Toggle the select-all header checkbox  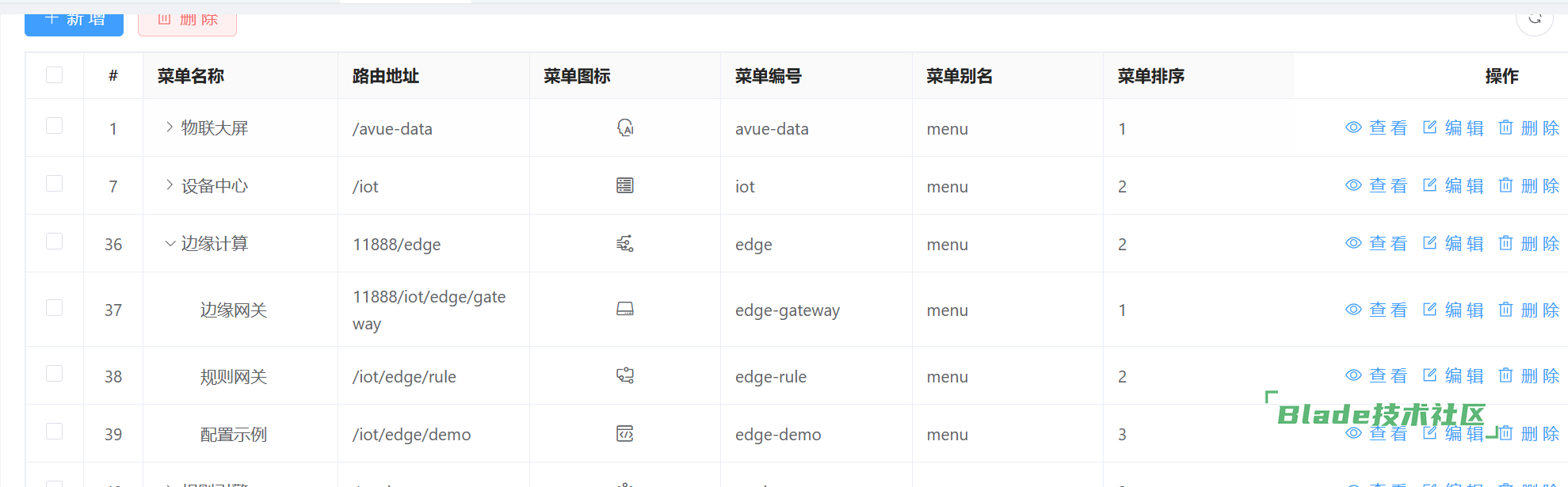pyautogui.click(x=55, y=75)
